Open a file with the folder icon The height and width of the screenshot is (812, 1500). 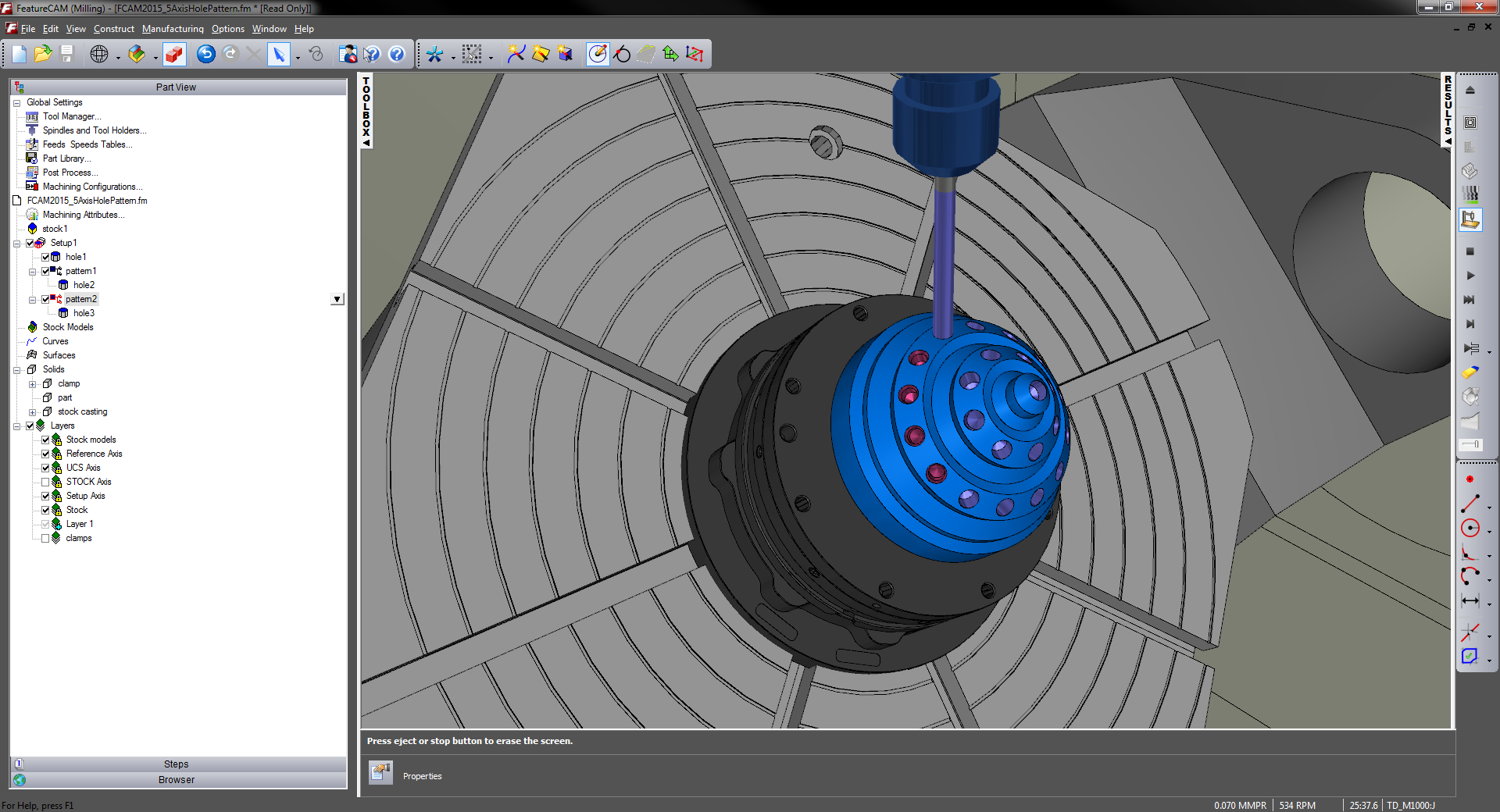(43, 54)
